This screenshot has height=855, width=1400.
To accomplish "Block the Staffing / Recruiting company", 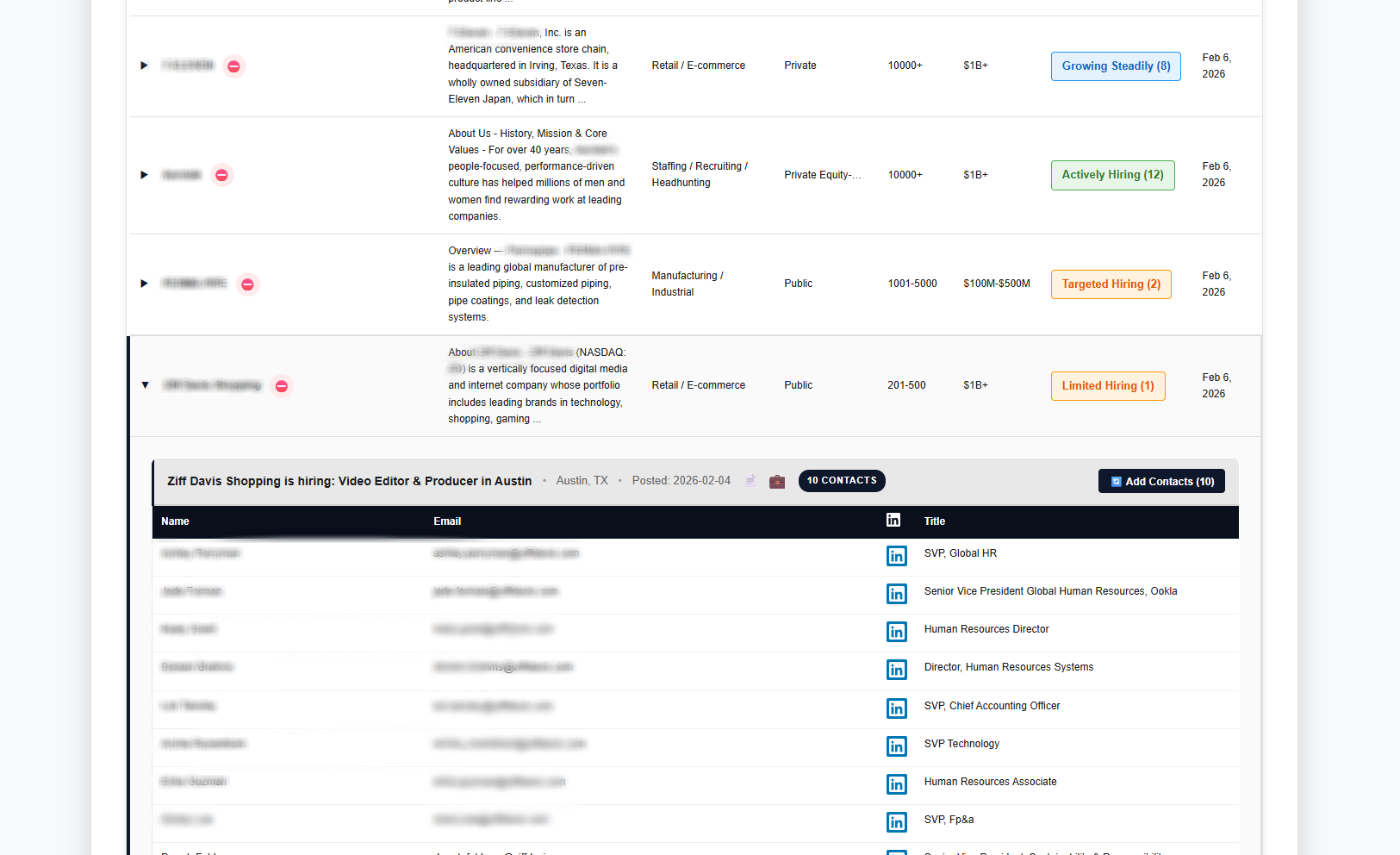I will [221, 175].
